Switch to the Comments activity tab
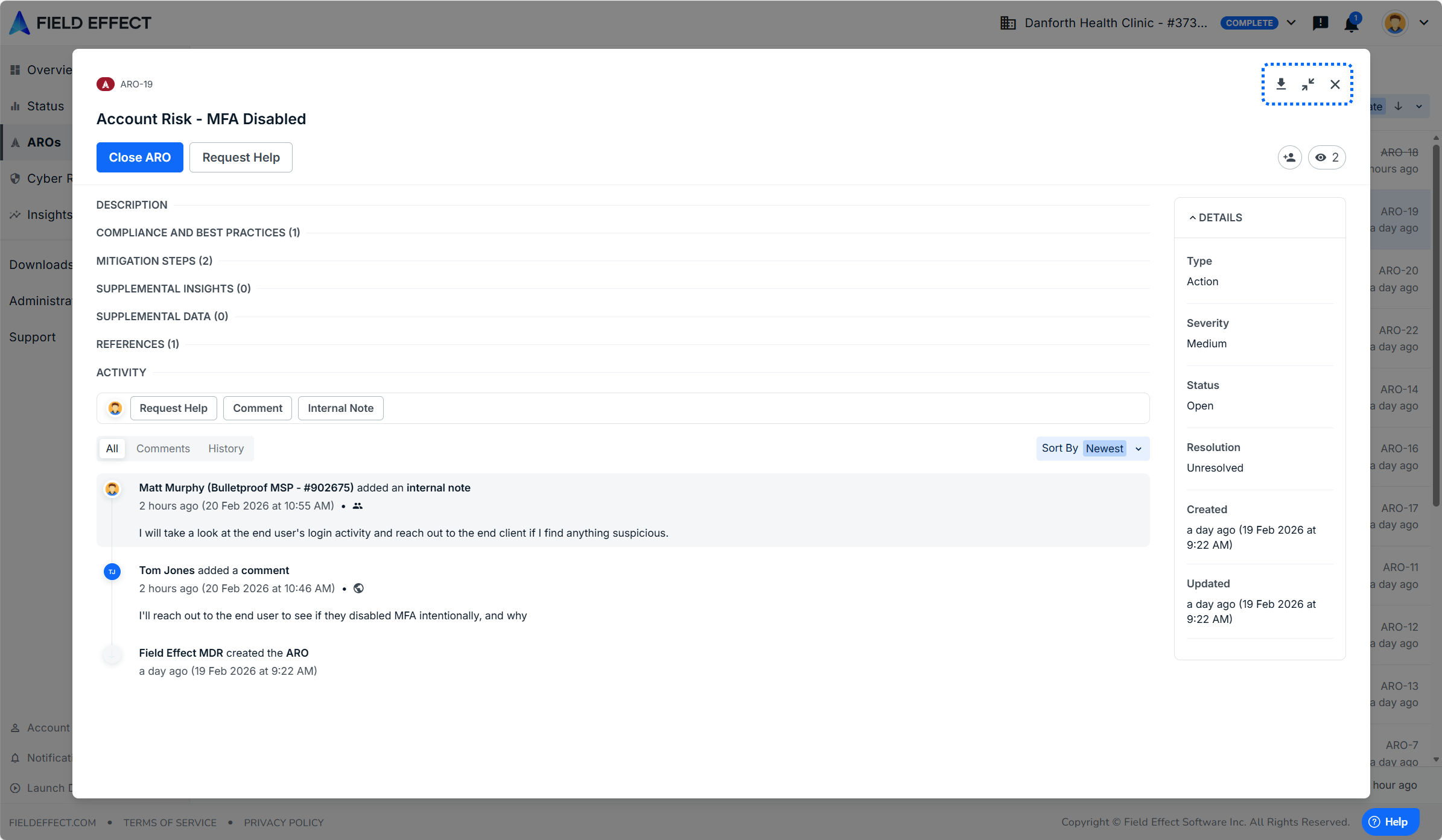 163,449
